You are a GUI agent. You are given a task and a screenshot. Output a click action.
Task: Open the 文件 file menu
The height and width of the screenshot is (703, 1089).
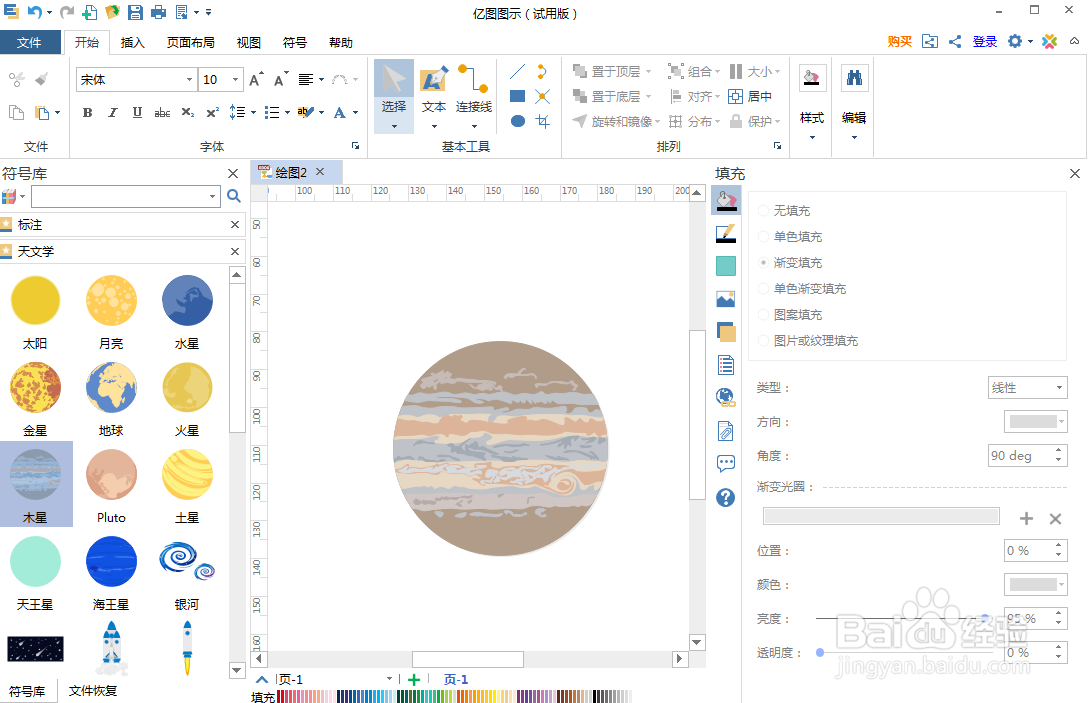29,42
